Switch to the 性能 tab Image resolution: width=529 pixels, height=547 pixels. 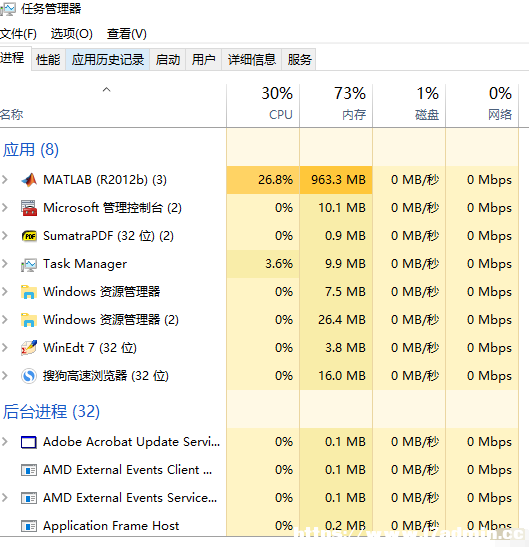click(x=48, y=60)
